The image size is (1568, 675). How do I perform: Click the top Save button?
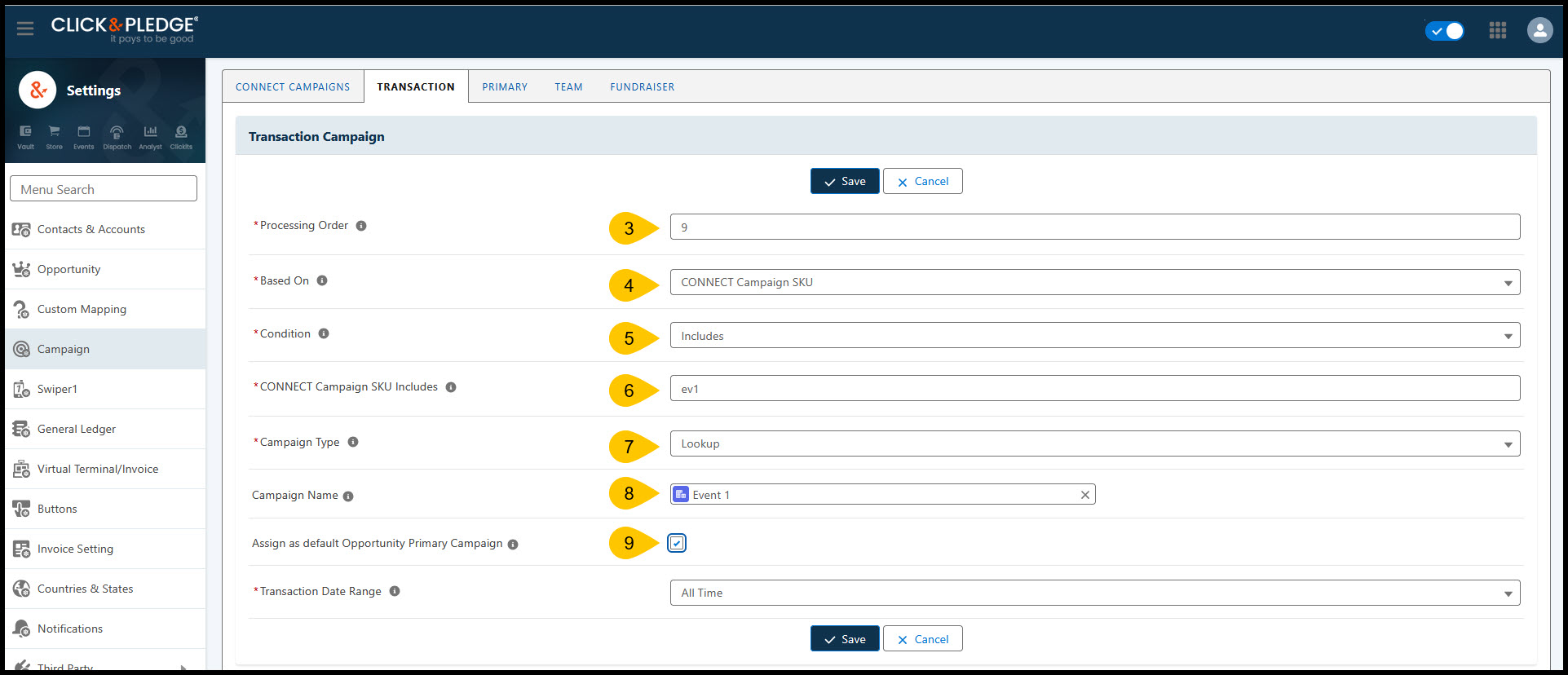point(845,181)
